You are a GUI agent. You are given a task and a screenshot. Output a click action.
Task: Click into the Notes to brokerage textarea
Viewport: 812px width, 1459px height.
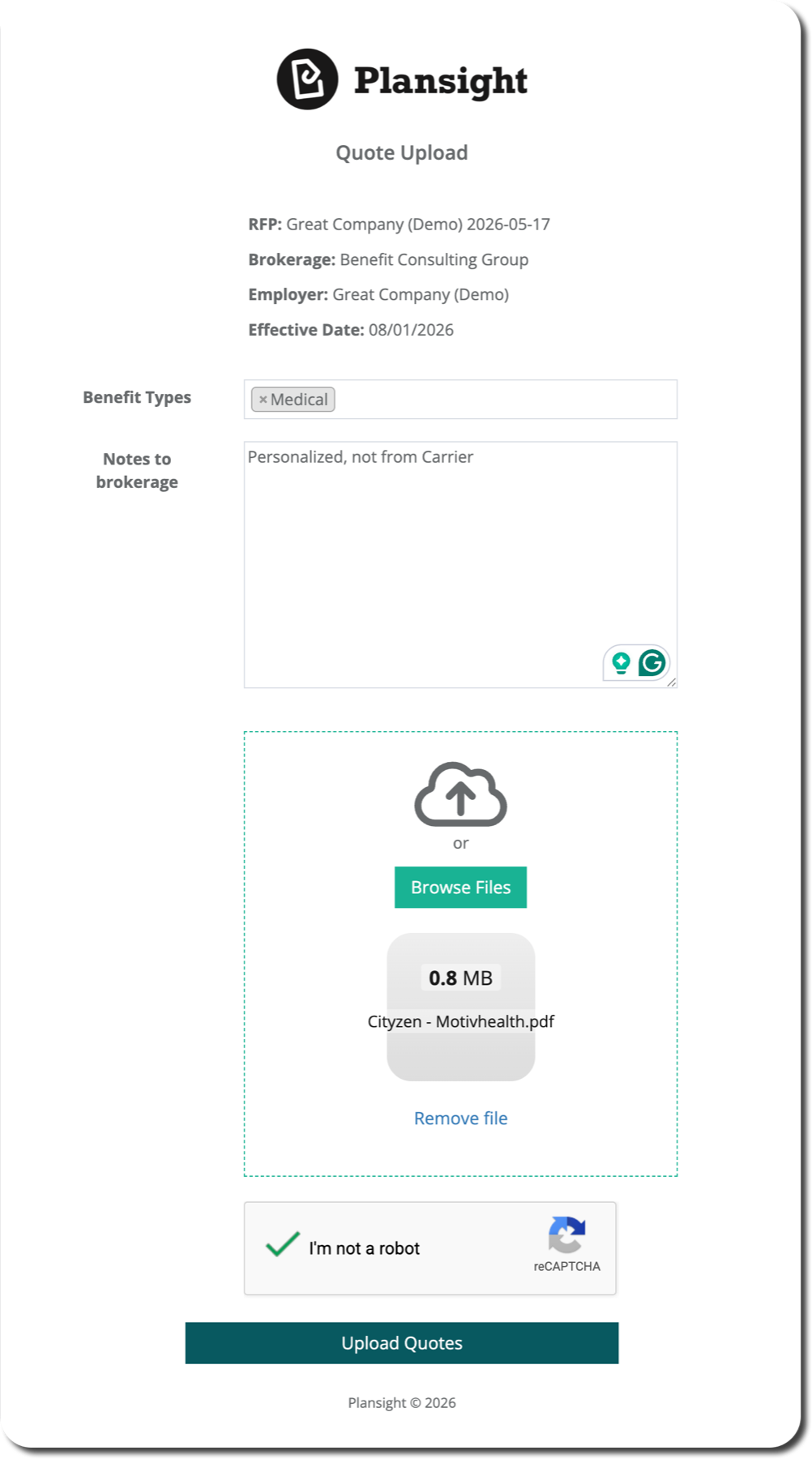[460, 565]
